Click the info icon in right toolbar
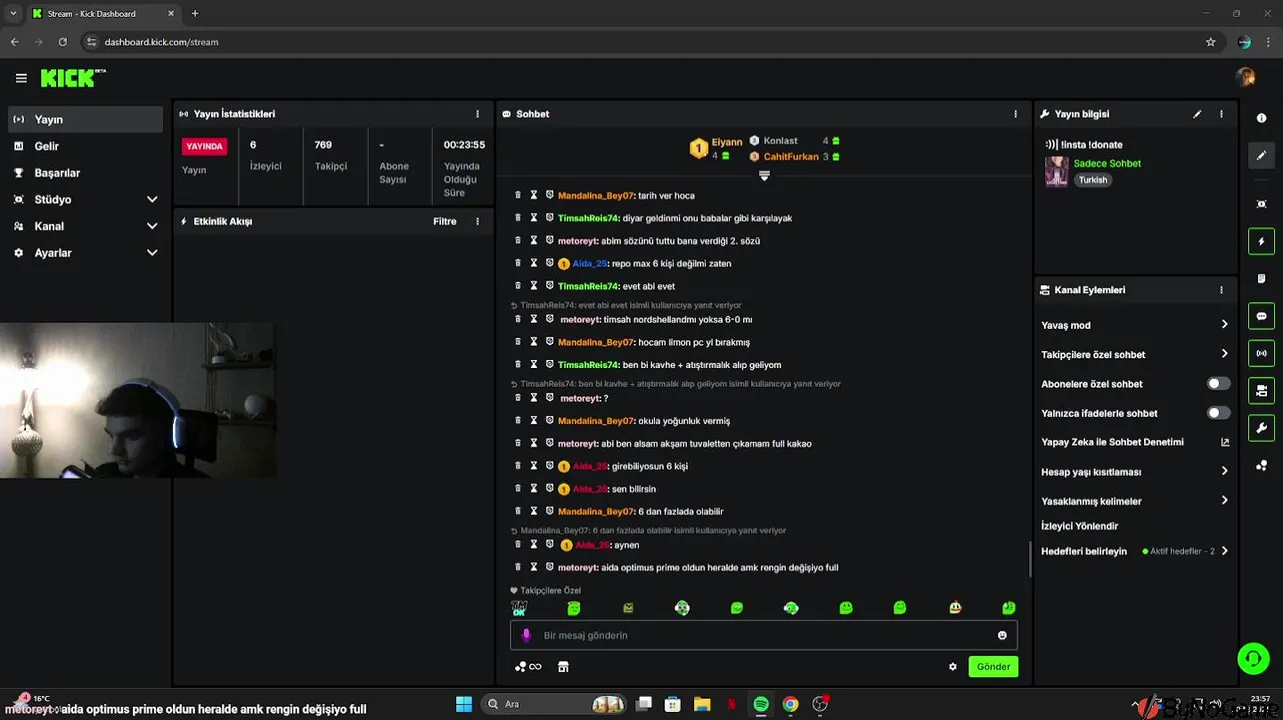1283x720 pixels. point(1261,118)
